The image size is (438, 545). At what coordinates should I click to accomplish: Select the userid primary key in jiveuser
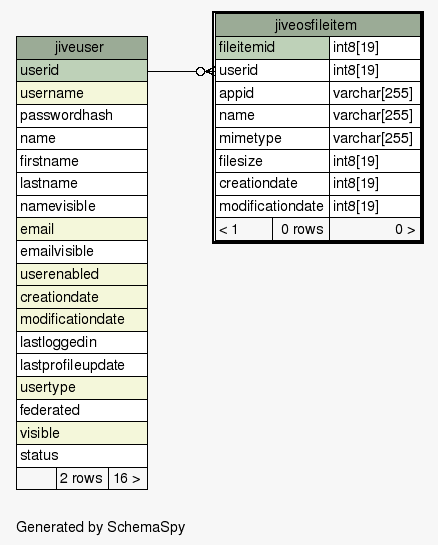[x=82, y=71]
